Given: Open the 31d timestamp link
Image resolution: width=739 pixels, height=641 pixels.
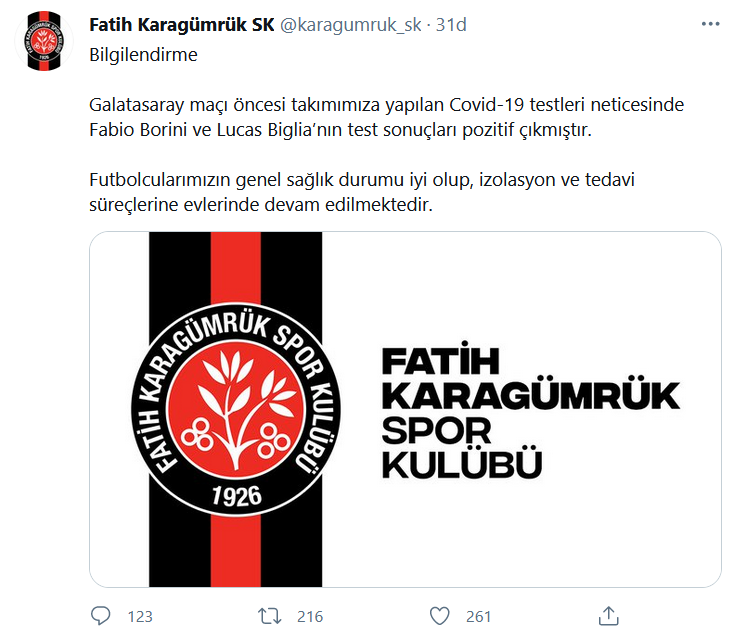Looking at the screenshot, I should point(451,25).
